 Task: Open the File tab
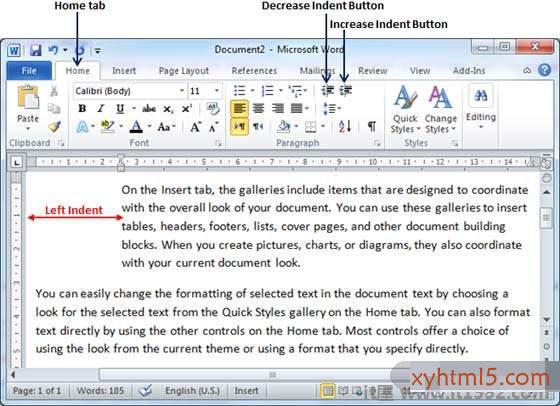tap(29, 71)
